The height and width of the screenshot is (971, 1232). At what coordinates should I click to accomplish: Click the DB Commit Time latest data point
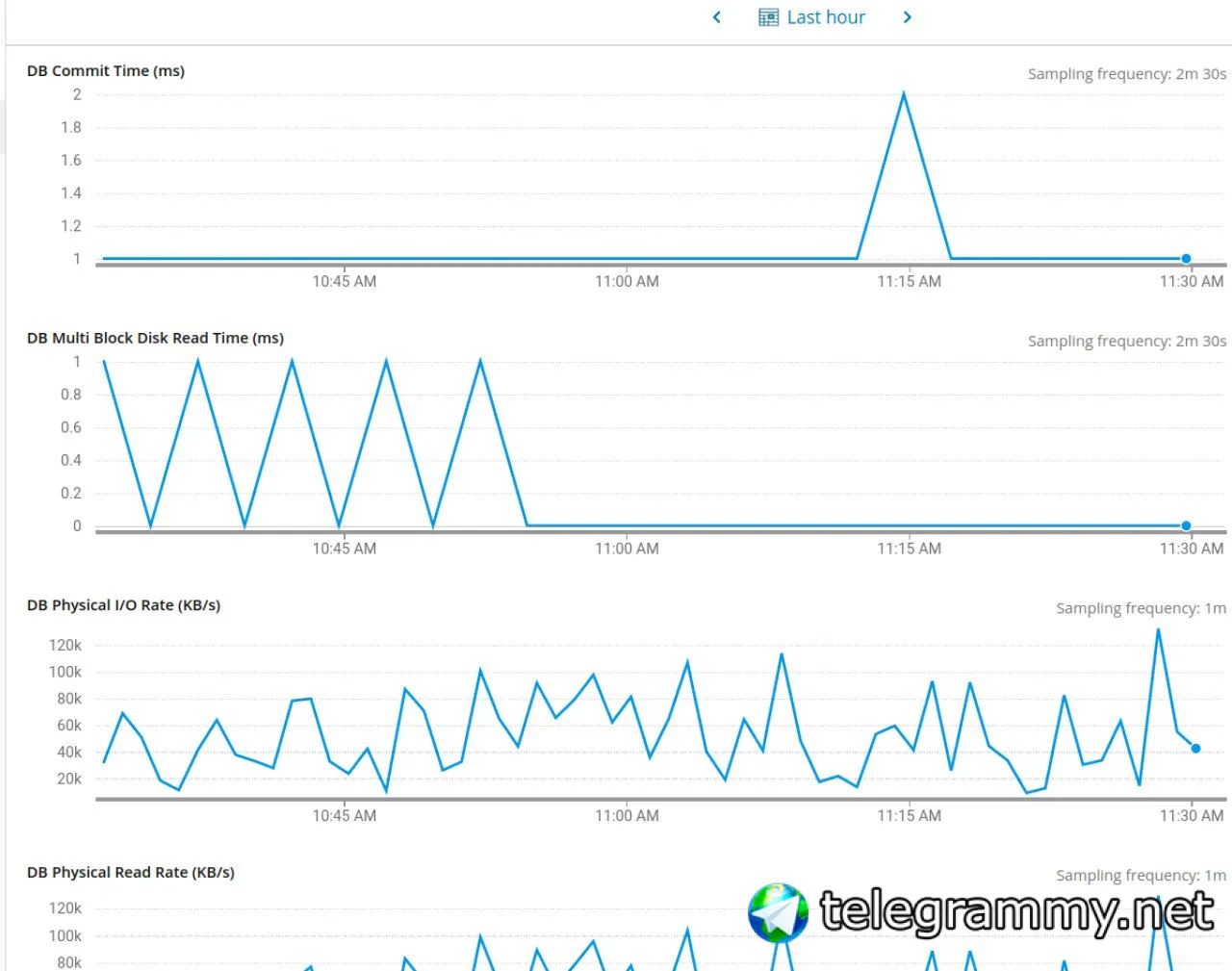[1186, 258]
